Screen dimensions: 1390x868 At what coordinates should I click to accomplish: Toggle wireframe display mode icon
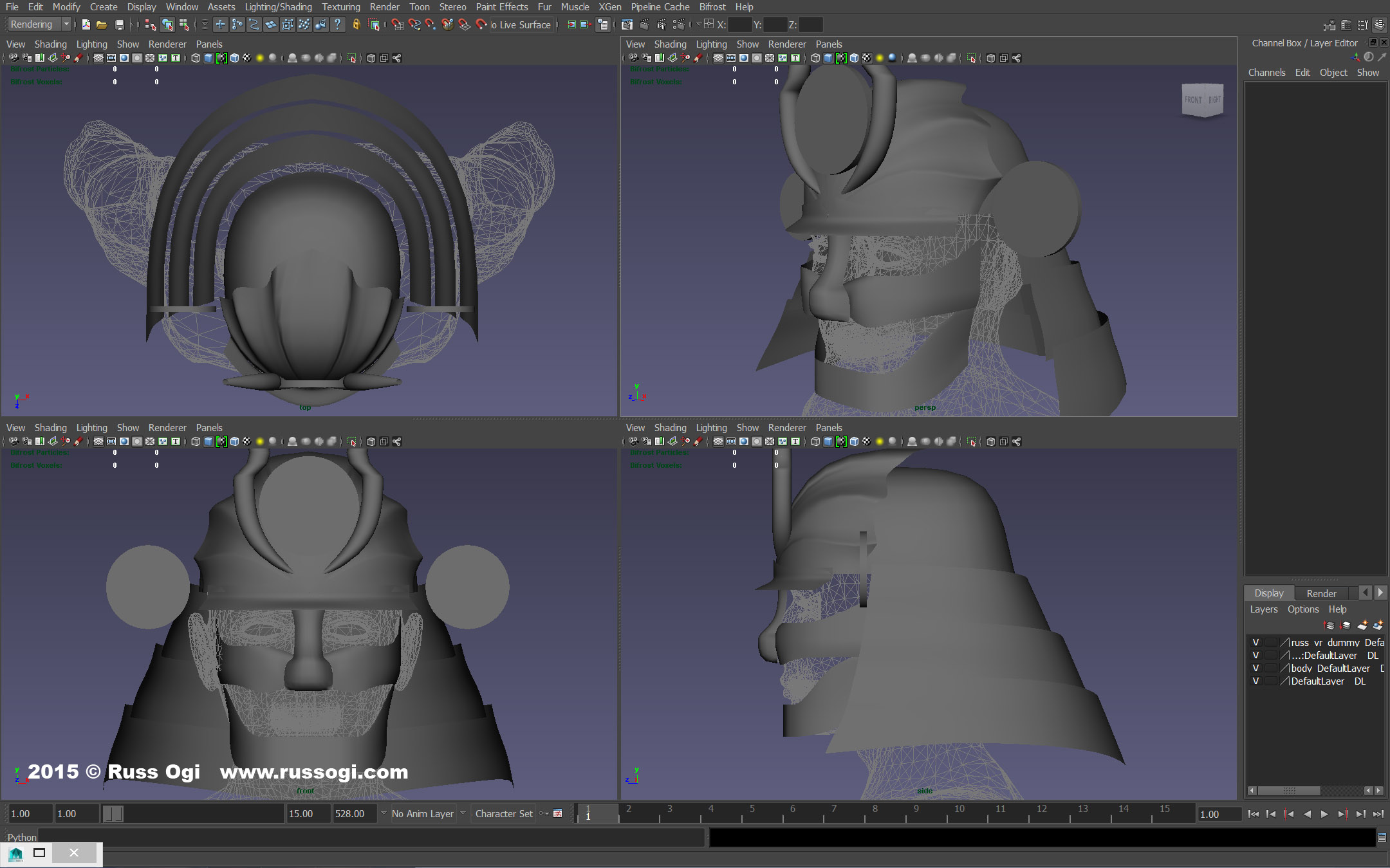click(195, 59)
